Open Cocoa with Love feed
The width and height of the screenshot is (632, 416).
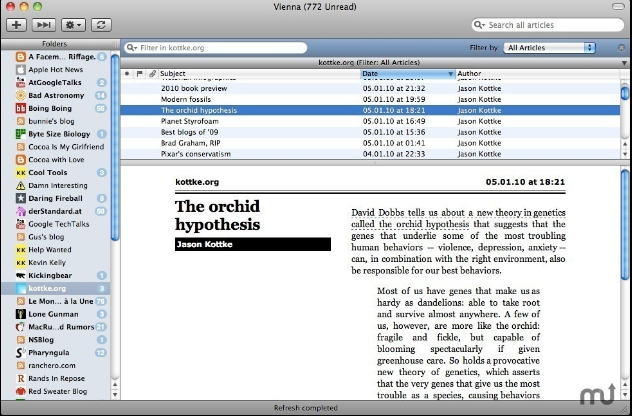[x=55, y=160]
